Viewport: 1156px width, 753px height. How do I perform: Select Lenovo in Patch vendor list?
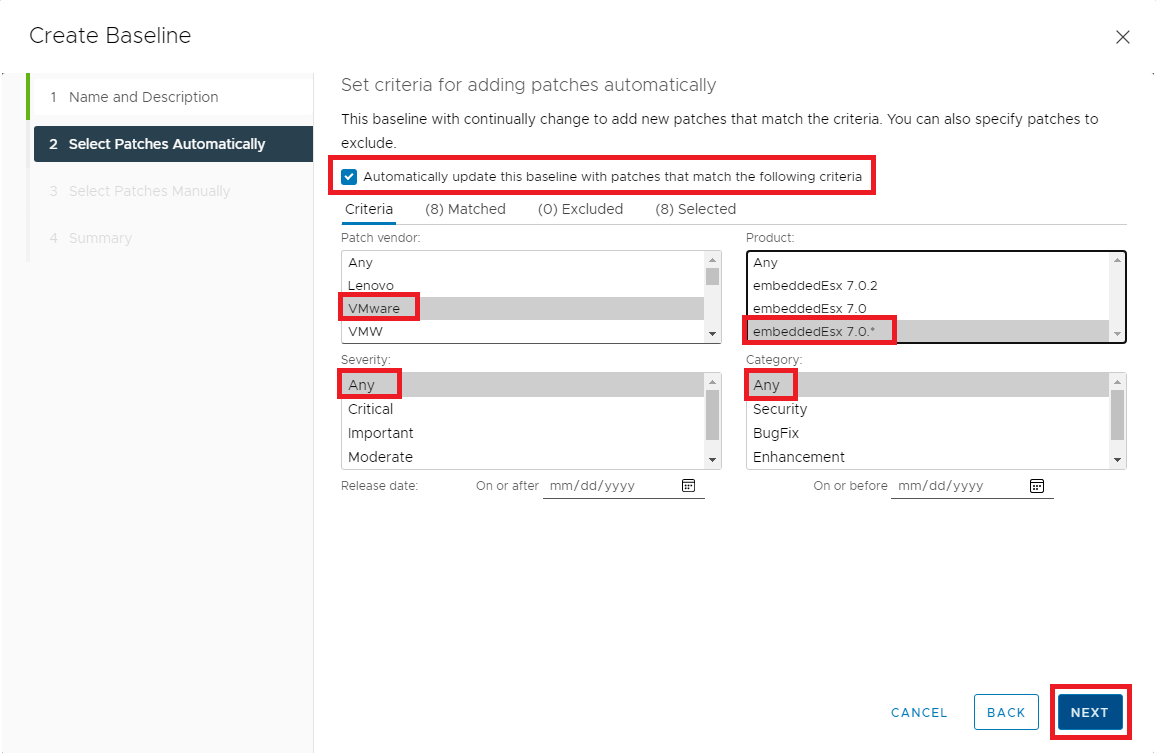click(x=371, y=285)
